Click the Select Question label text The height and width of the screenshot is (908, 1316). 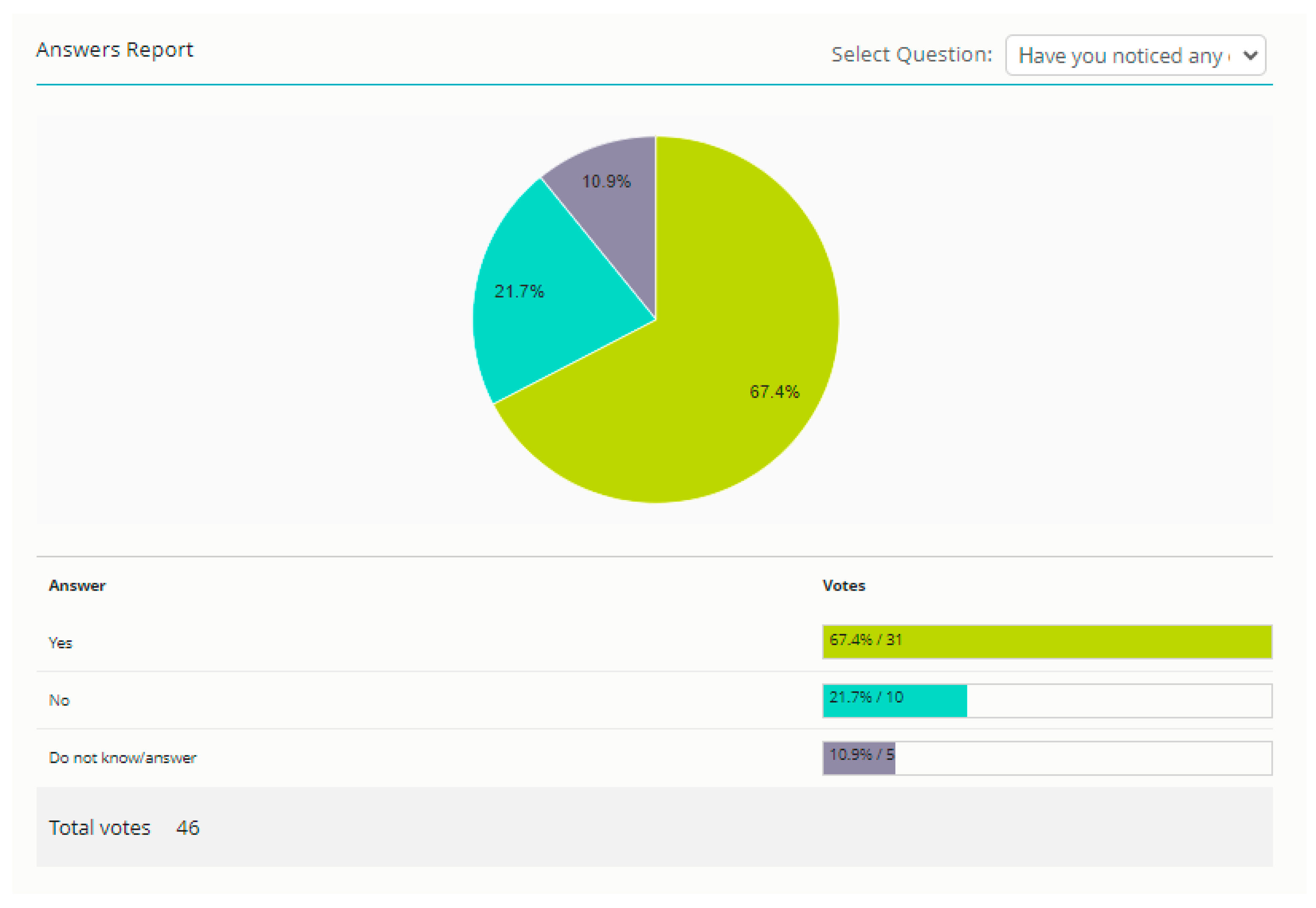click(x=912, y=54)
